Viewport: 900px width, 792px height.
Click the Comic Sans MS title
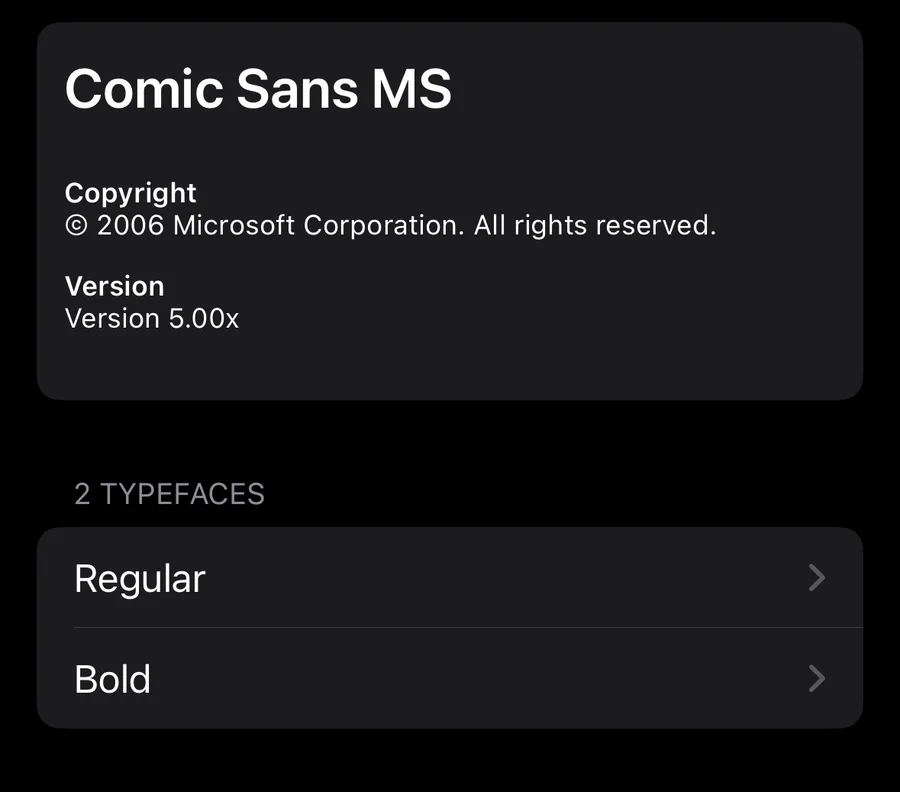coord(258,89)
